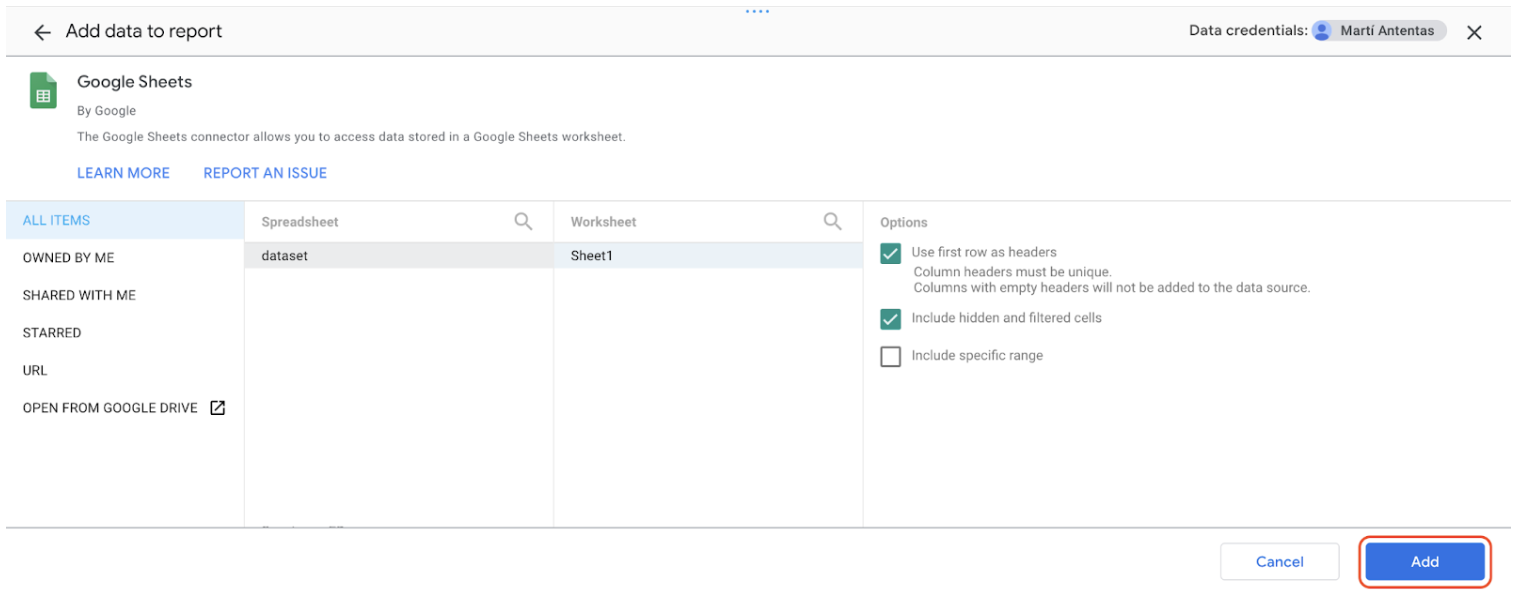Image resolution: width=1516 pixels, height=596 pixels.
Task: Click the drag handle dots at the dialog top
Action: pyautogui.click(x=757, y=12)
